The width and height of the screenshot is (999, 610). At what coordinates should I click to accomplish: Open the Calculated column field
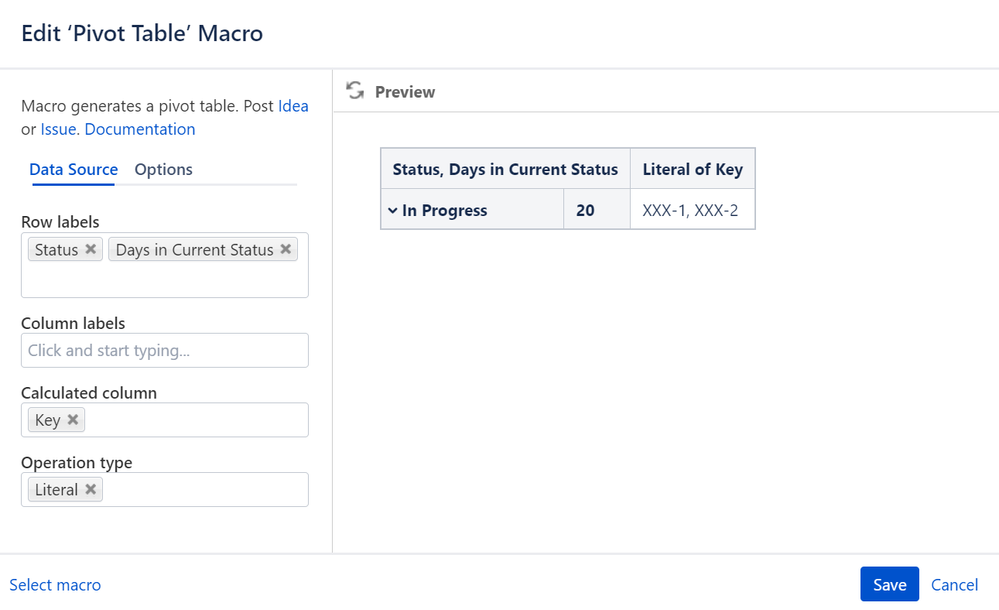pos(195,420)
